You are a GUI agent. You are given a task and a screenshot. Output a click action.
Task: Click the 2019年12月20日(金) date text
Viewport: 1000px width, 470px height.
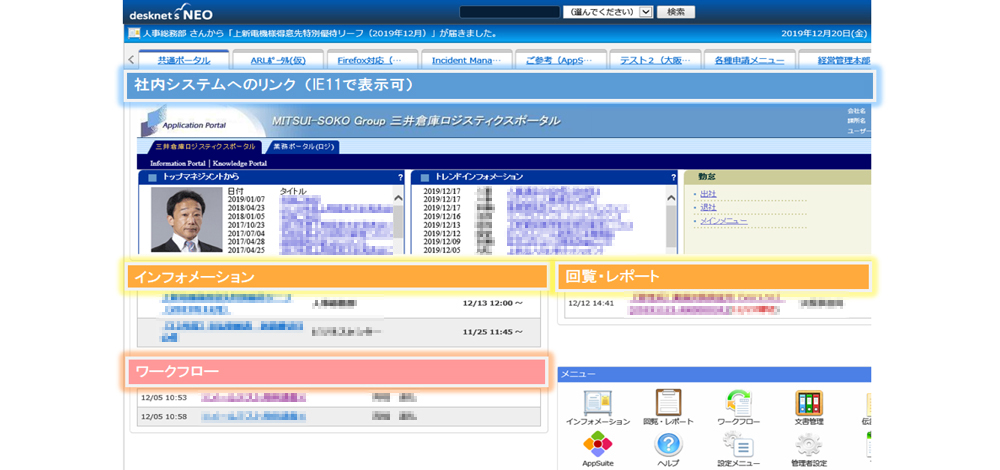click(x=824, y=33)
